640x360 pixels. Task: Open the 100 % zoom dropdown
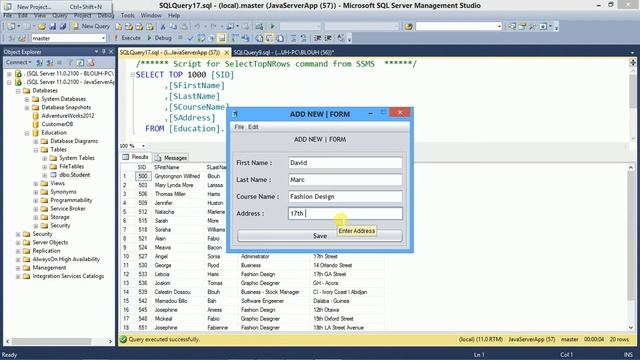tap(143, 146)
